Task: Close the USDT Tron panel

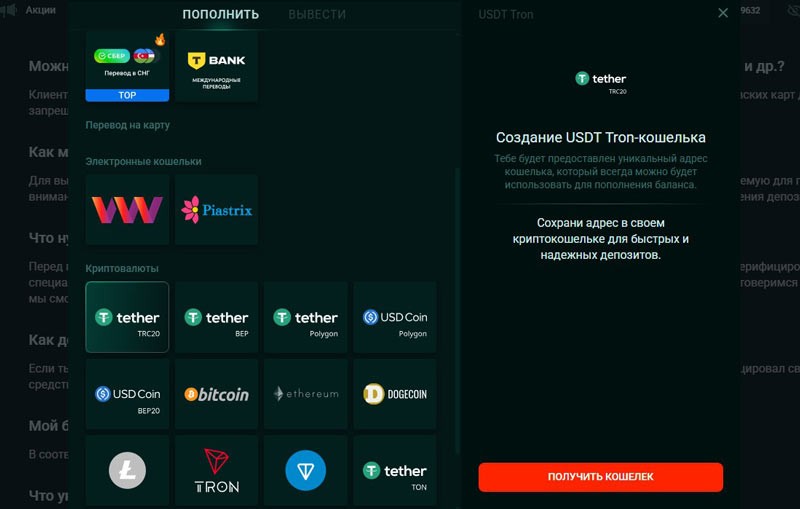Action: pos(723,13)
